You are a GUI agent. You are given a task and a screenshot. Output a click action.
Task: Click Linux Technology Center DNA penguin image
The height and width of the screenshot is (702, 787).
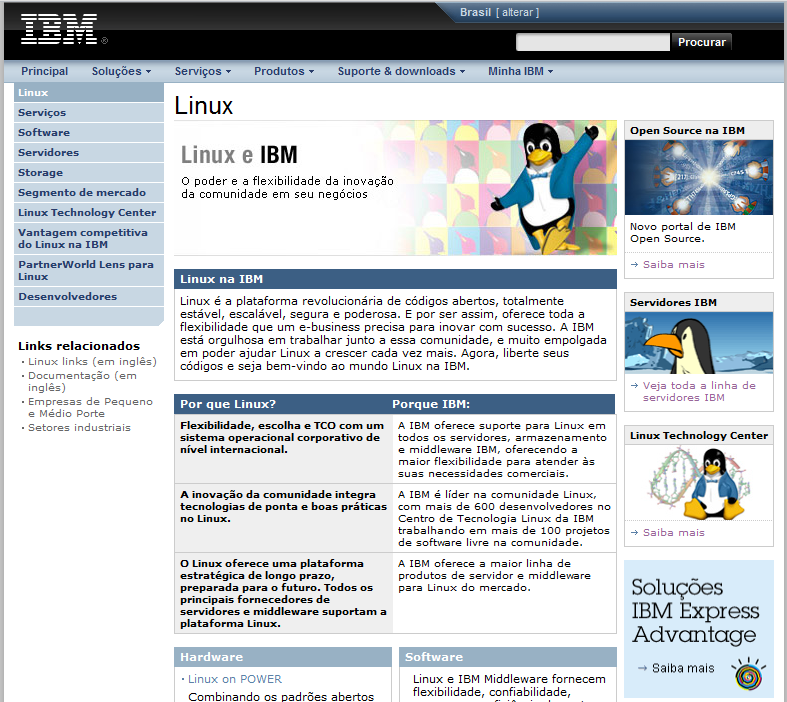[x=699, y=483]
